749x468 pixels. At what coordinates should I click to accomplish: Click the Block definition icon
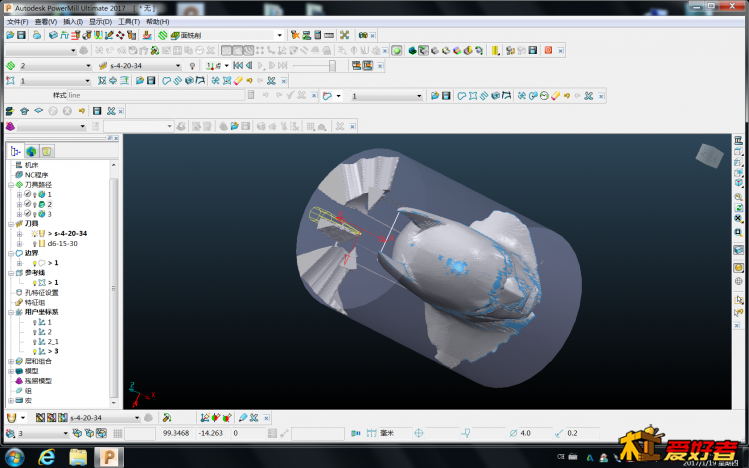53,35
